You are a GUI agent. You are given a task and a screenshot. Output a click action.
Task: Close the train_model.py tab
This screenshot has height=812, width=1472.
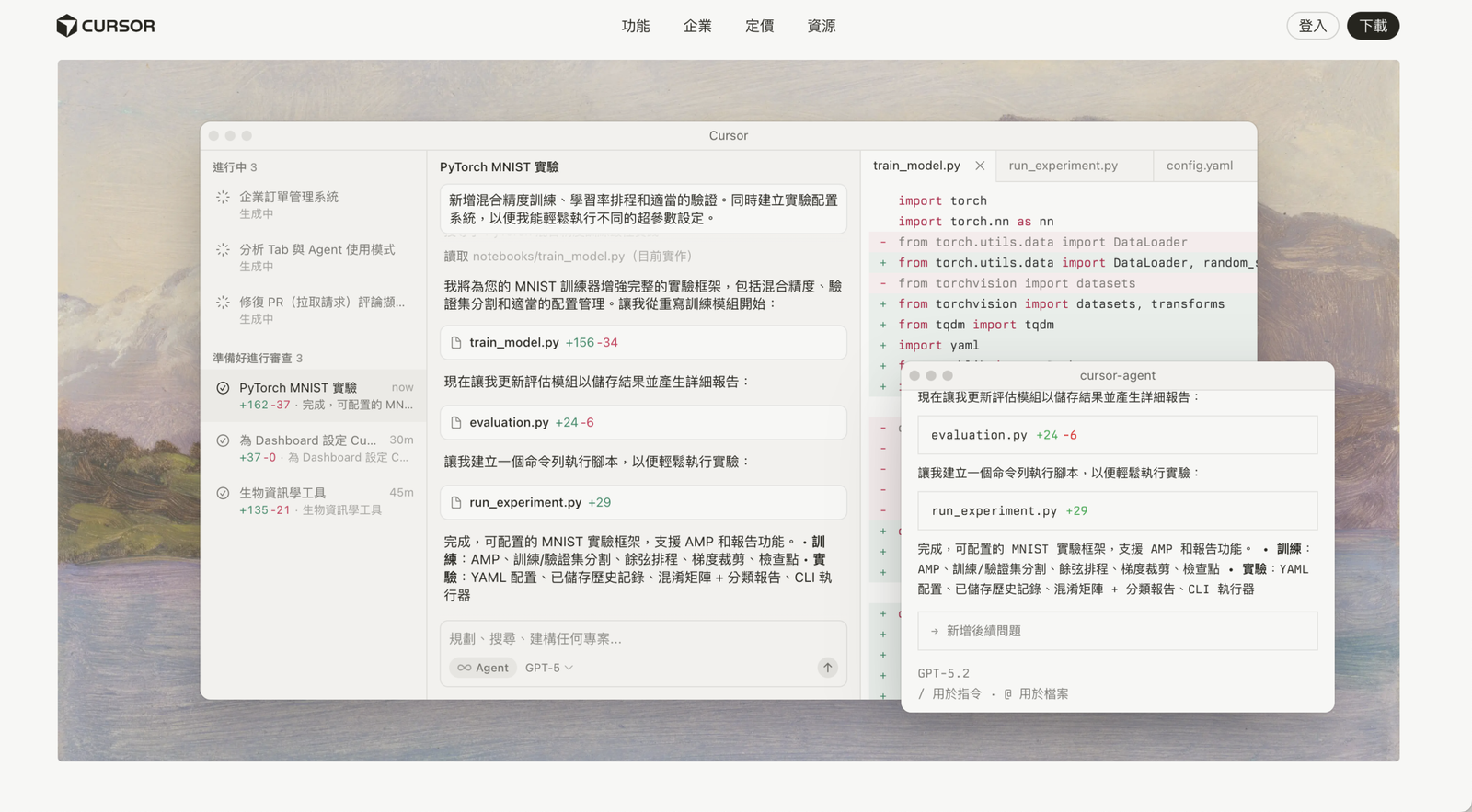click(x=980, y=166)
